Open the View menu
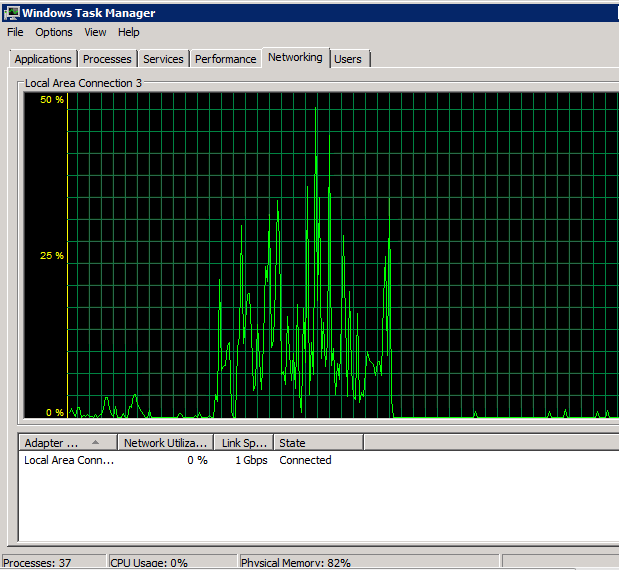The width and height of the screenshot is (619, 570). (x=95, y=32)
